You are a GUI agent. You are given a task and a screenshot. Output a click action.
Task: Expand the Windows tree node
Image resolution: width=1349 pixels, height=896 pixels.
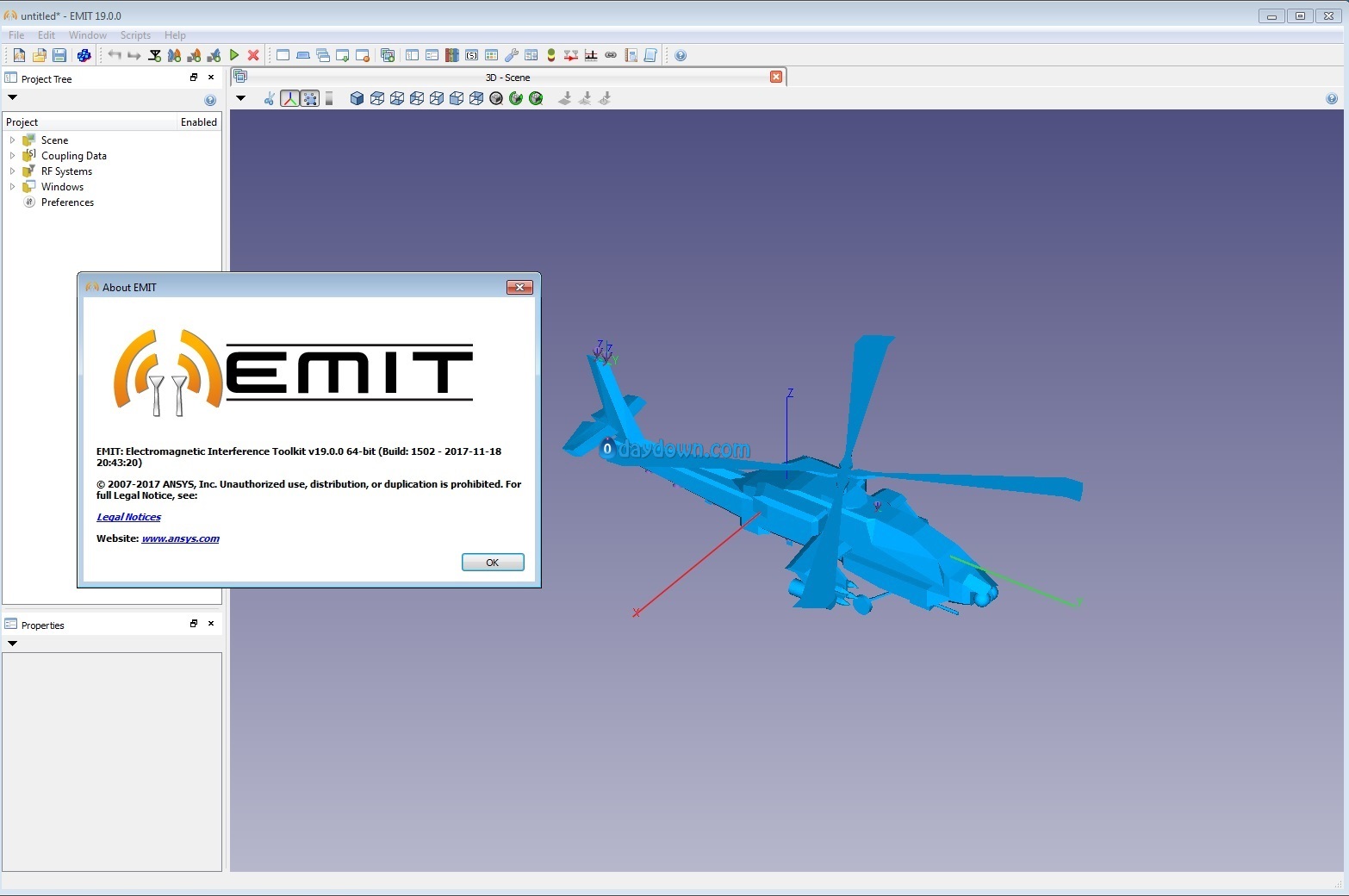click(x=12, y=186)
